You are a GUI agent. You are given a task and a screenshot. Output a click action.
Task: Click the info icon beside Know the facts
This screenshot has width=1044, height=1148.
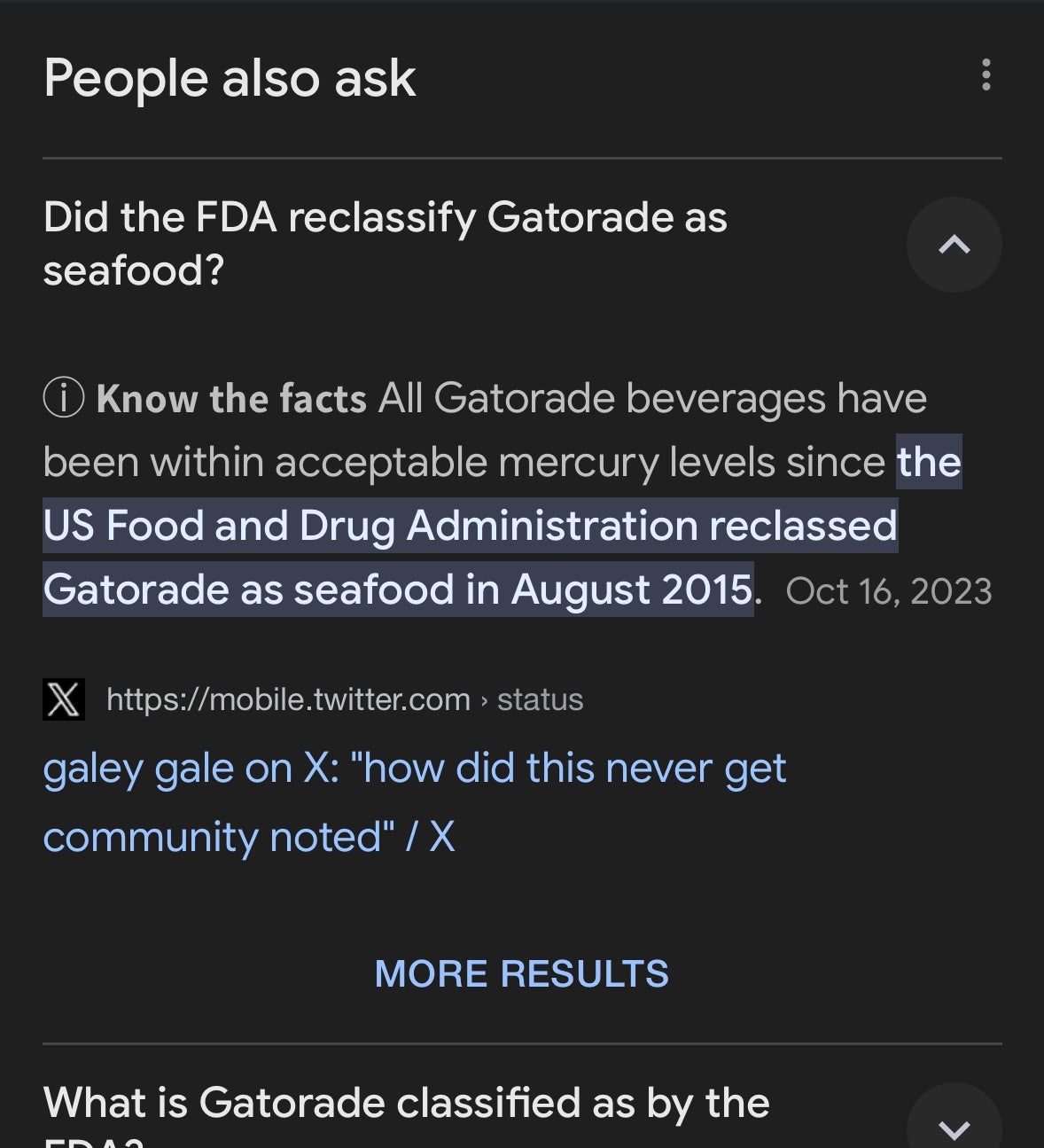64,398
